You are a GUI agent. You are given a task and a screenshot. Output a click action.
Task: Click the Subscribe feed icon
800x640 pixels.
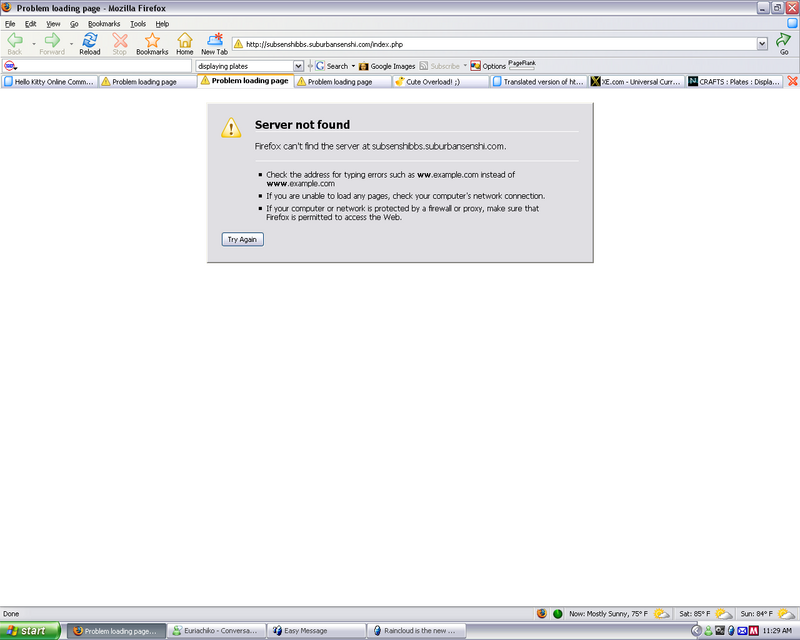(x=423, y=66)
